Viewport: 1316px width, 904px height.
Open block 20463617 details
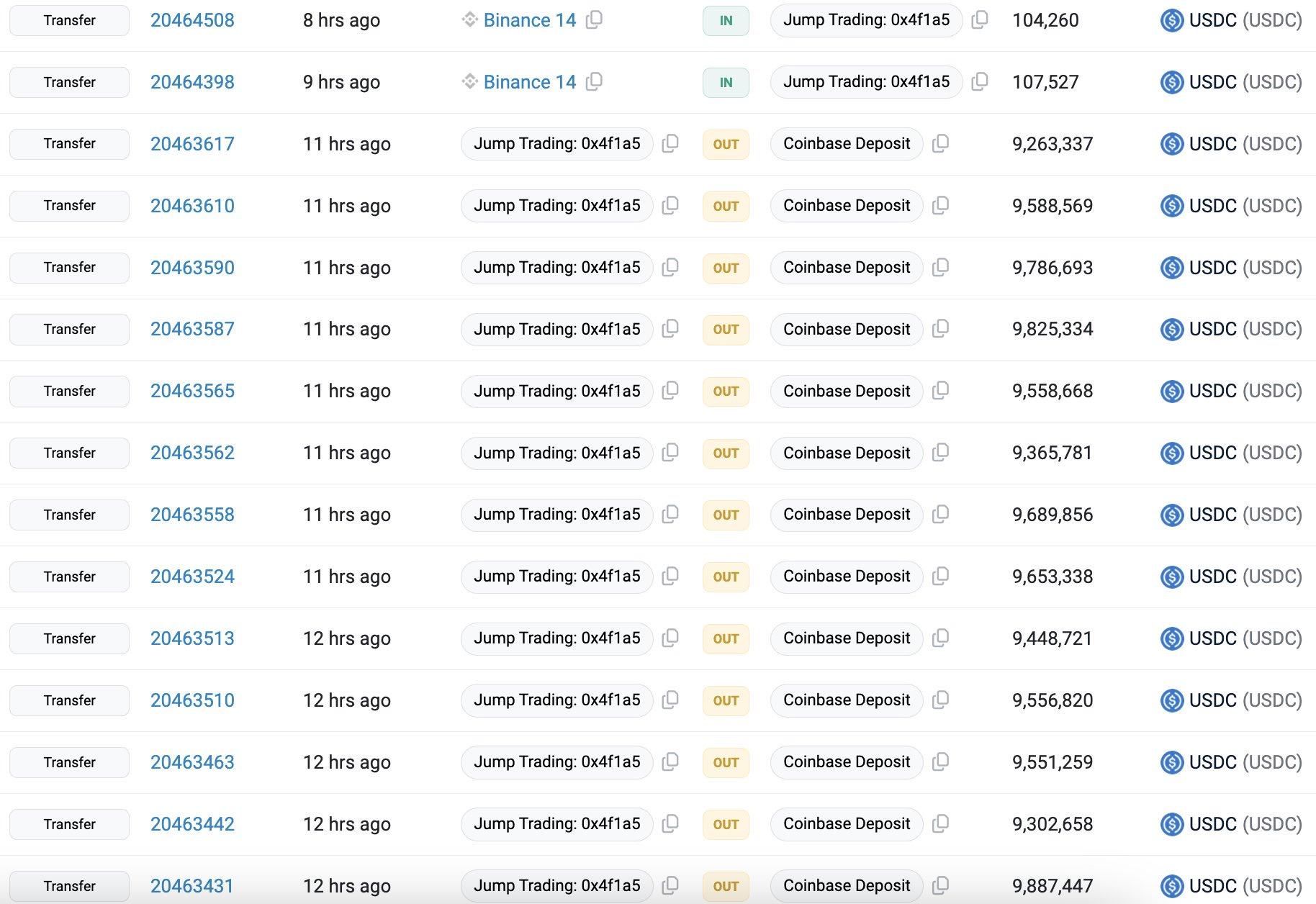point(192,144)
